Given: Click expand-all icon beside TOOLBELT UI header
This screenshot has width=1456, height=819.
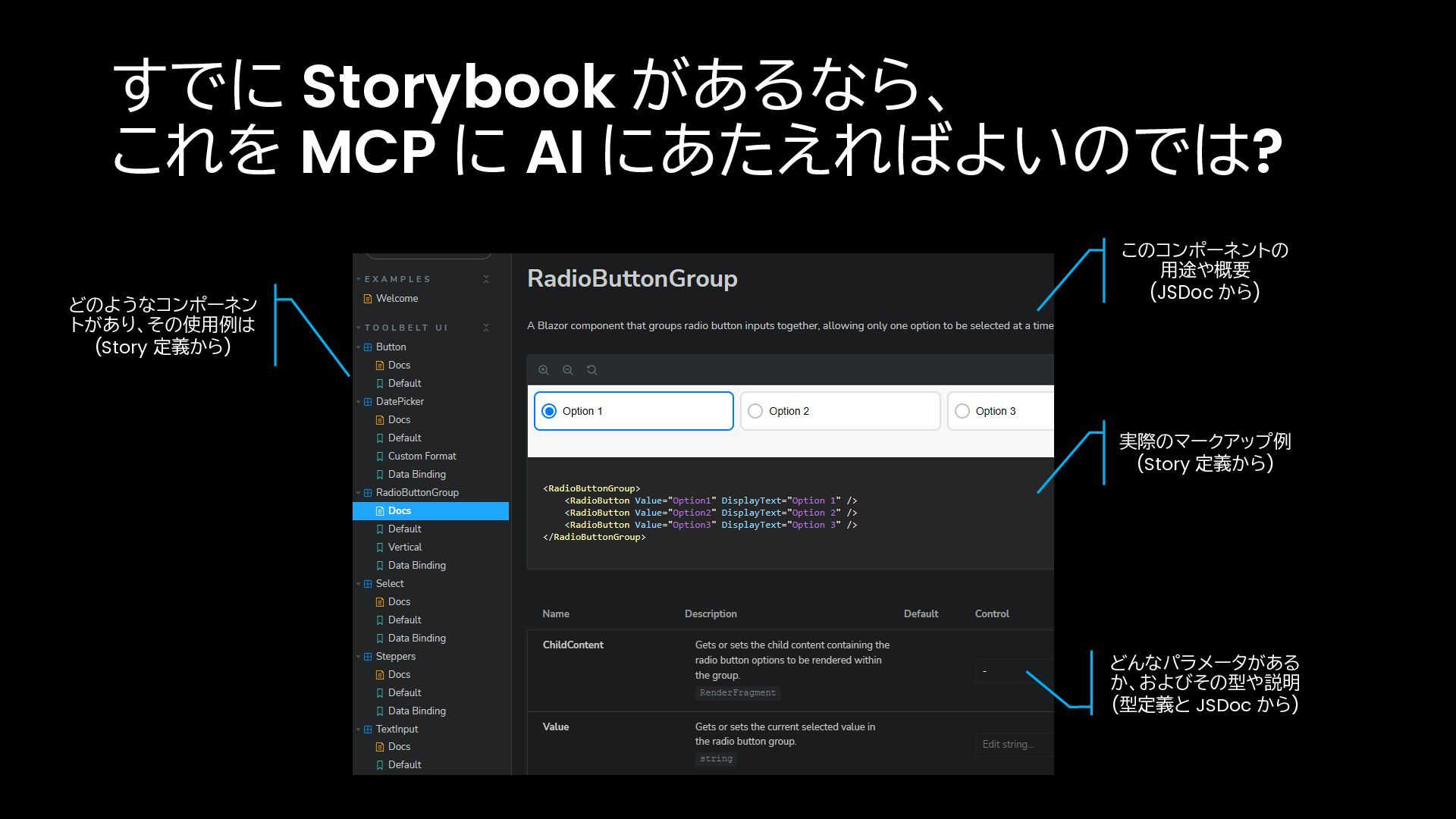Looking at the screenshot, I should coord(486,328).
